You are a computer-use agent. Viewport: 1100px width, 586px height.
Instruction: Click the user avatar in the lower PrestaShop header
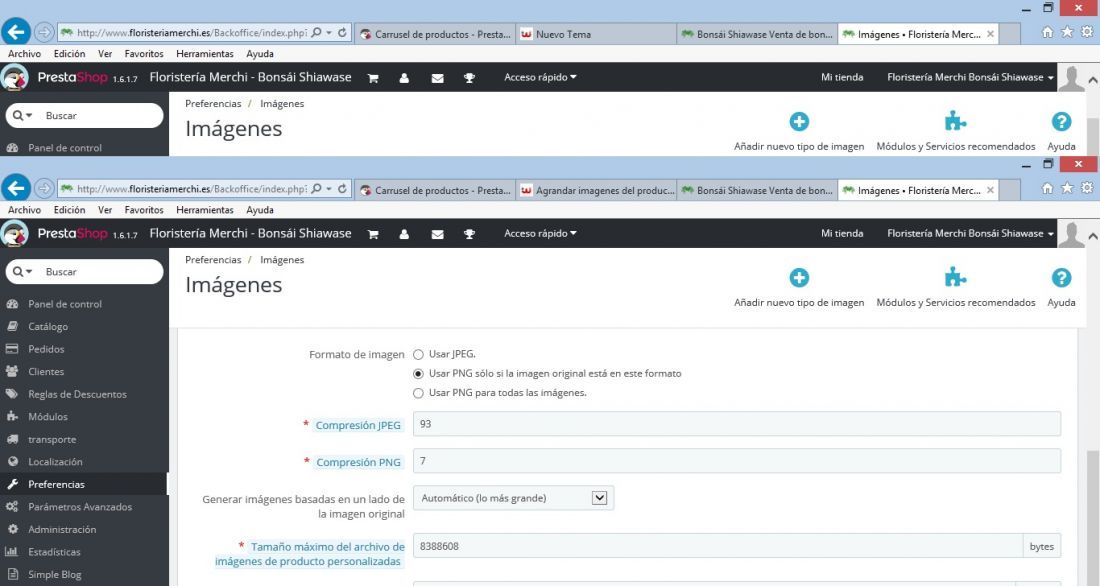pos(1071,234)
